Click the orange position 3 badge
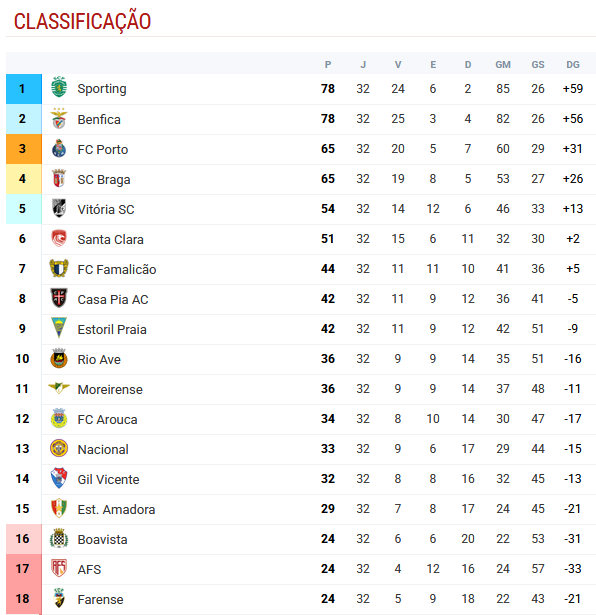The width and height of the screenshot is (596, 615). (x=24, y=149)
